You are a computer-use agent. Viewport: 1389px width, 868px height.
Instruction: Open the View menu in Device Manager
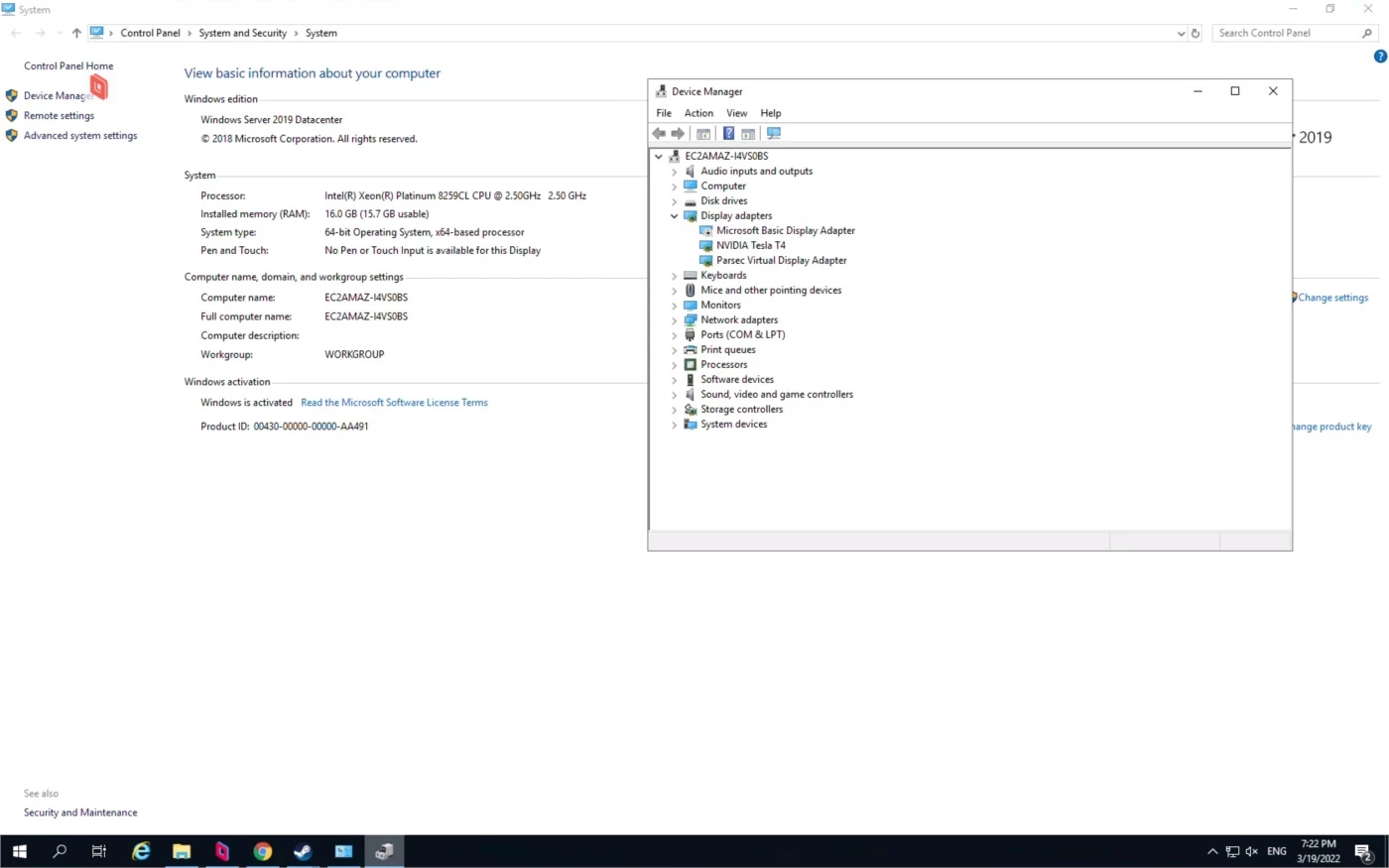pos(737,113)
